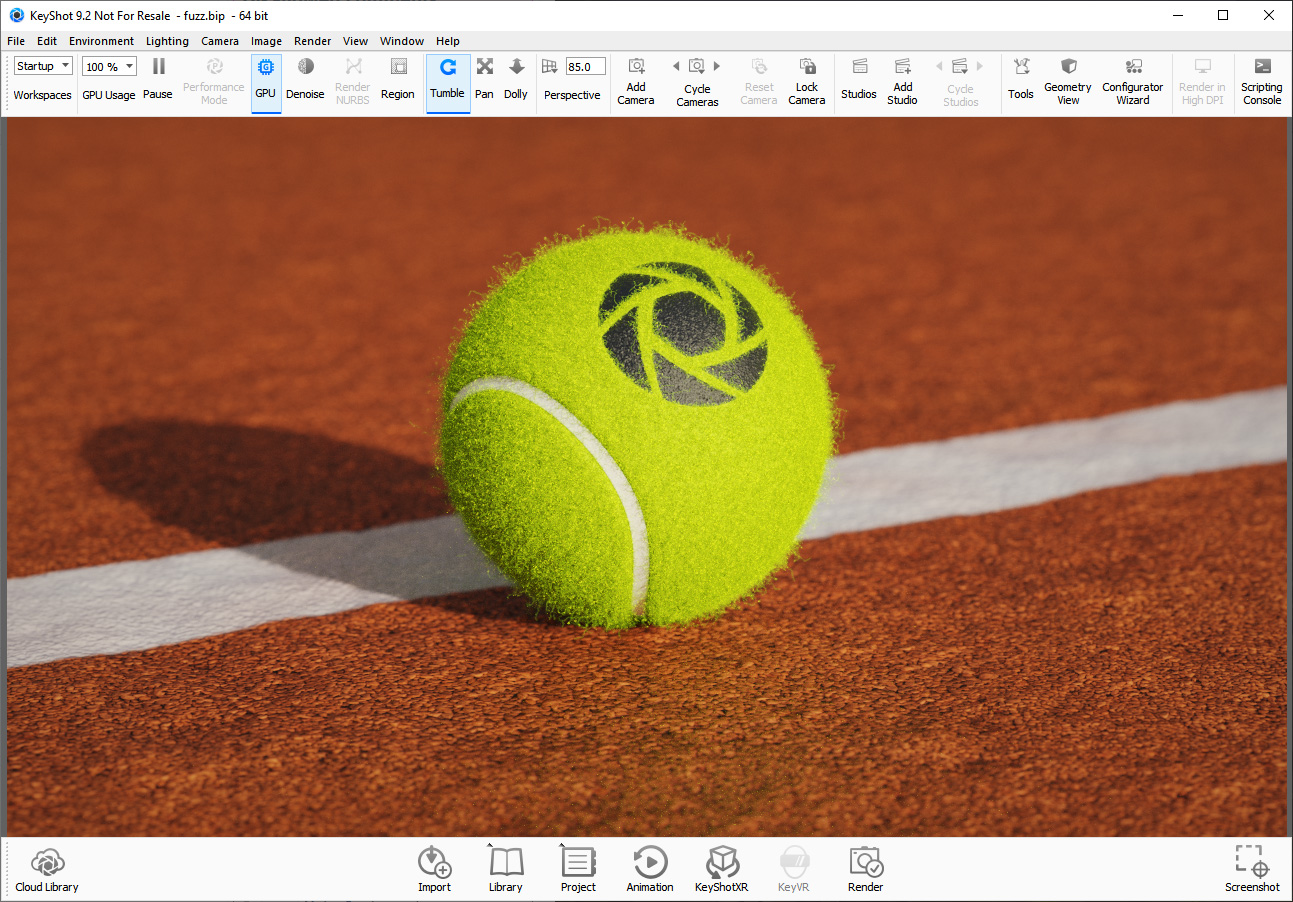Take a Screenshot of the view

[x=1252, y=869]
